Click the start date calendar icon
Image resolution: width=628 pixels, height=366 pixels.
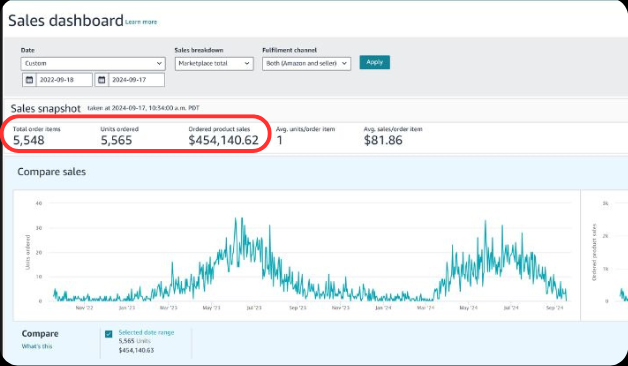[29, 80]
